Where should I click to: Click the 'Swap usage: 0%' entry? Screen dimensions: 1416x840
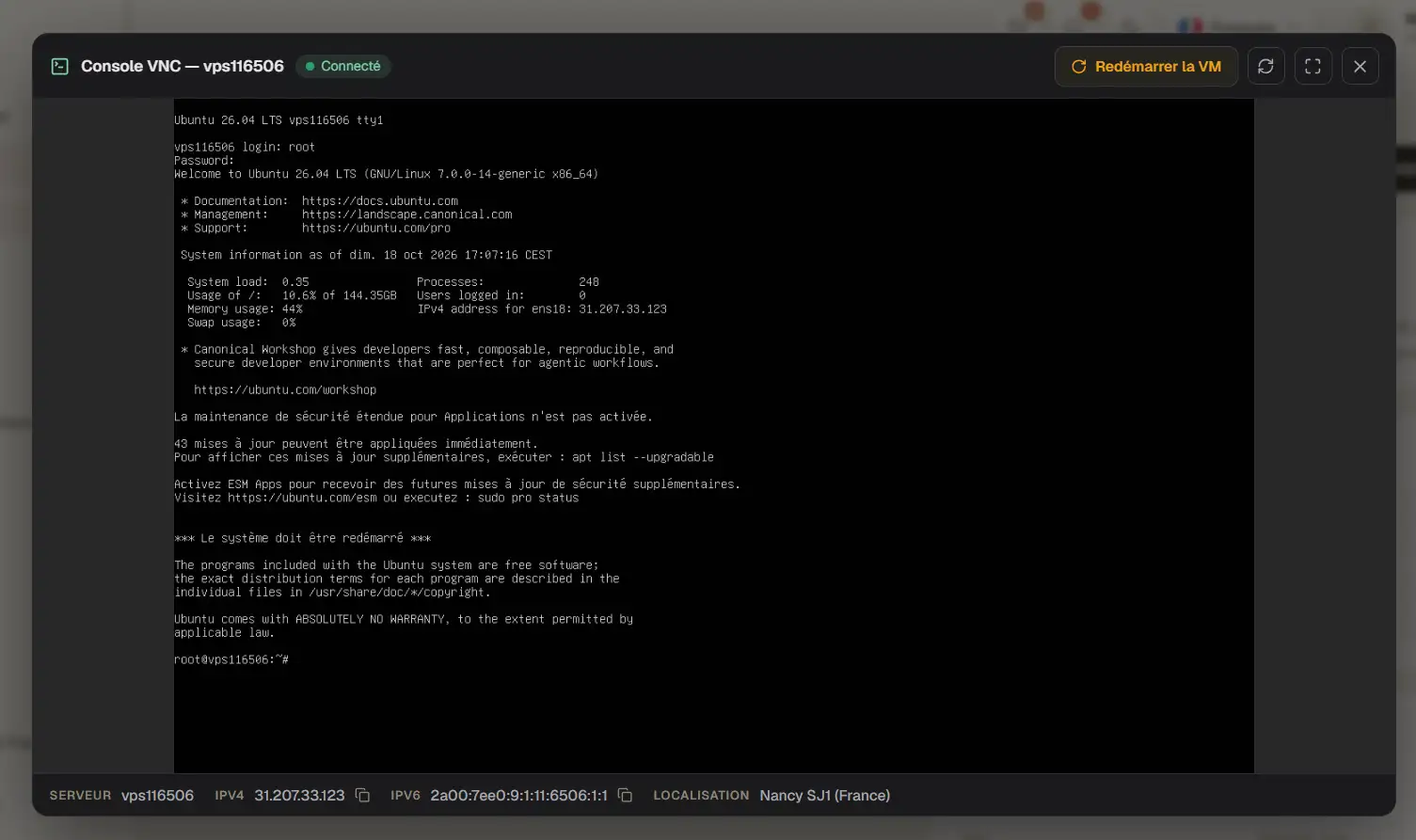point(242,323)
